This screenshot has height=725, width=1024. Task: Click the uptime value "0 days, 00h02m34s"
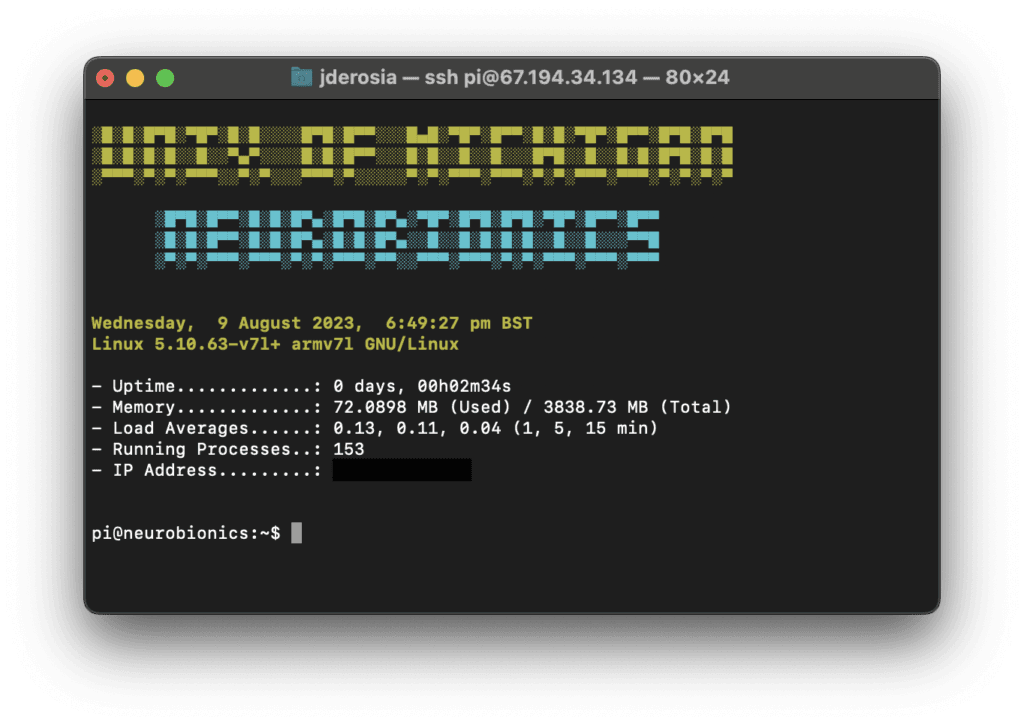pyautogui.click(x=422, y=387)
